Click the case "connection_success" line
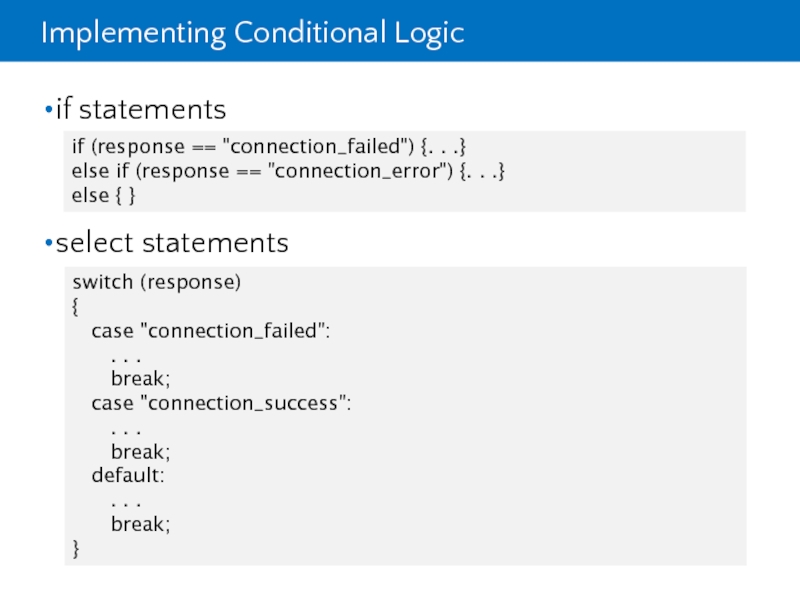Viewport: 800px width, 600px height. 221,403
